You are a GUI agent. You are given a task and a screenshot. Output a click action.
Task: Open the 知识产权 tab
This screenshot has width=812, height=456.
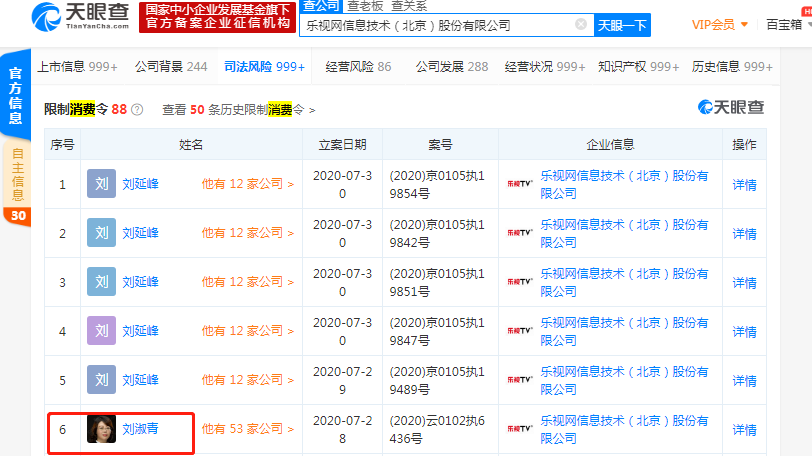(x=639, y=67)
